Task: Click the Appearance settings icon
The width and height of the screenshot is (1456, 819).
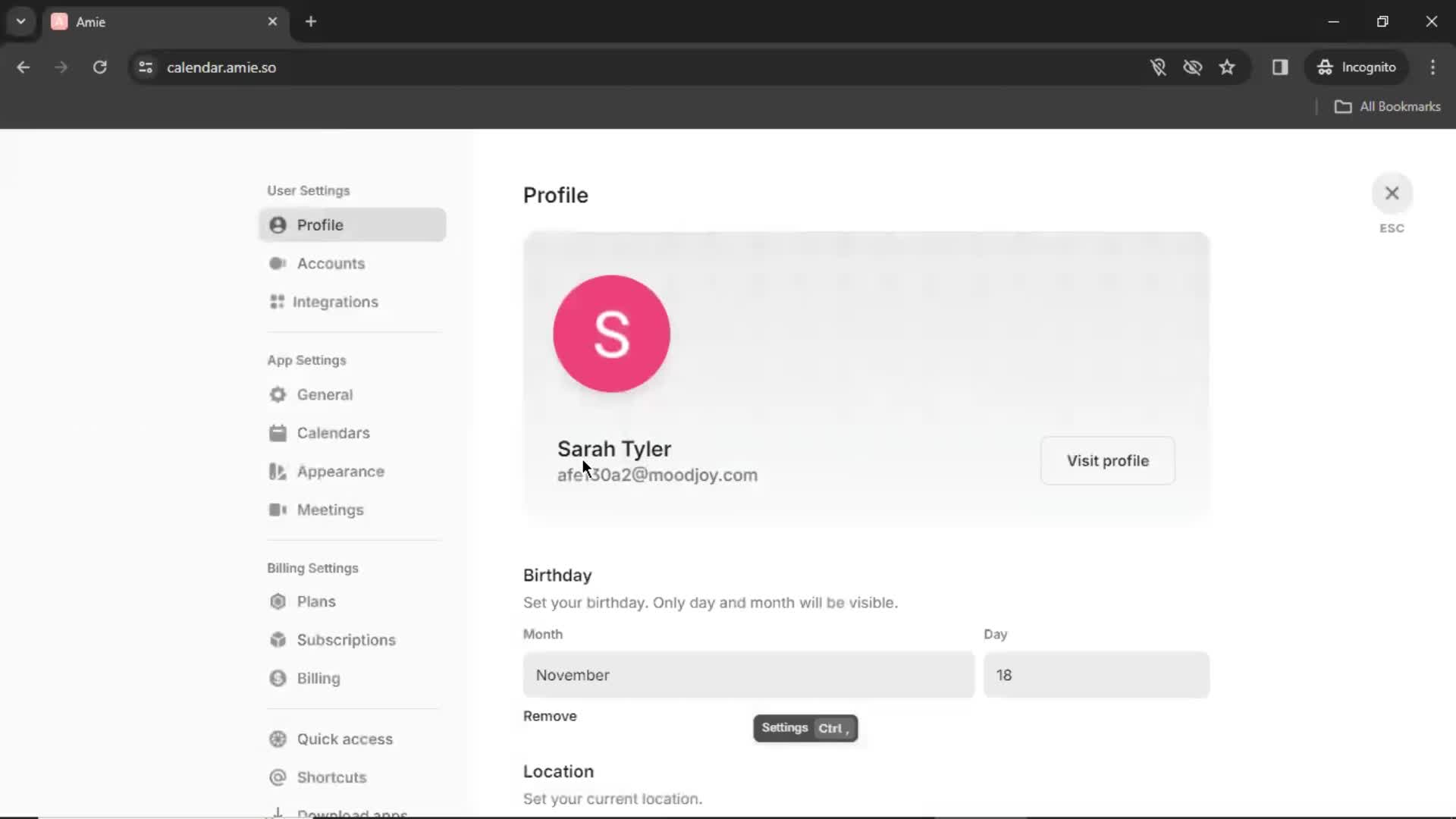Action: (x=278, y=471)
